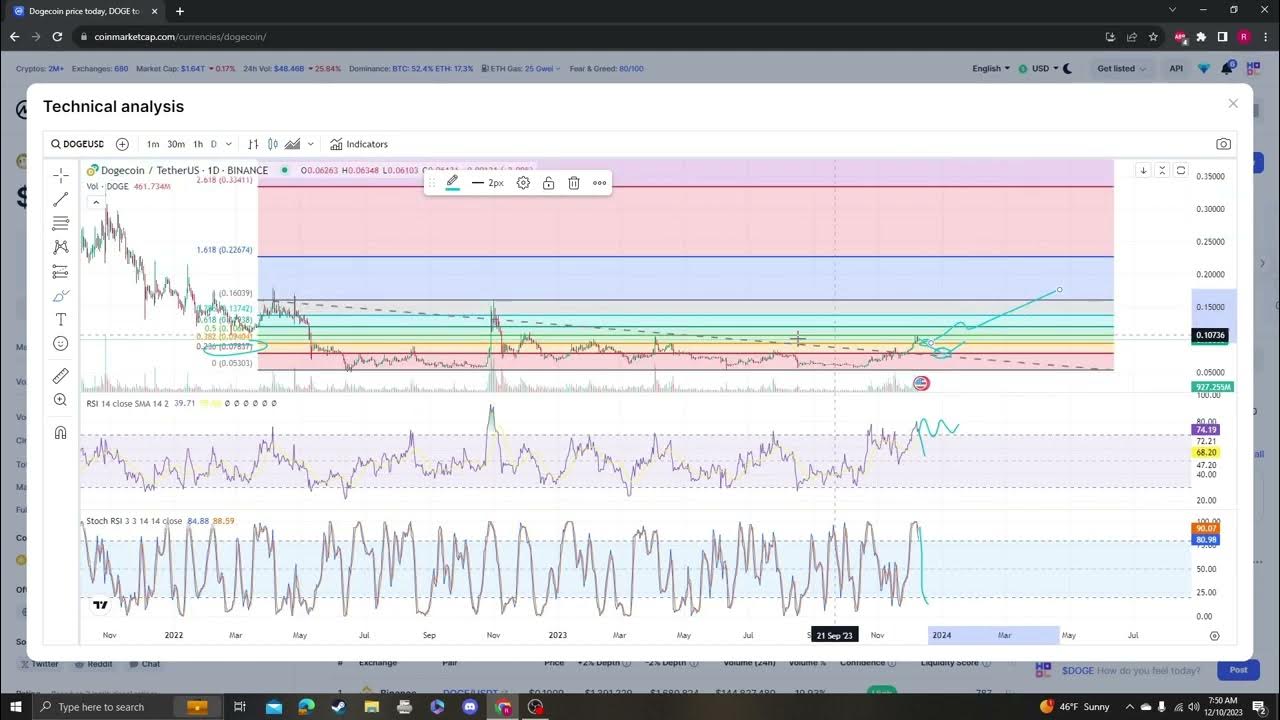The height and width of the screenshot is (720, 1280).
Task: Toggle dark mode moon icon
Action: pyautogui.click(x=1067, y=69)
